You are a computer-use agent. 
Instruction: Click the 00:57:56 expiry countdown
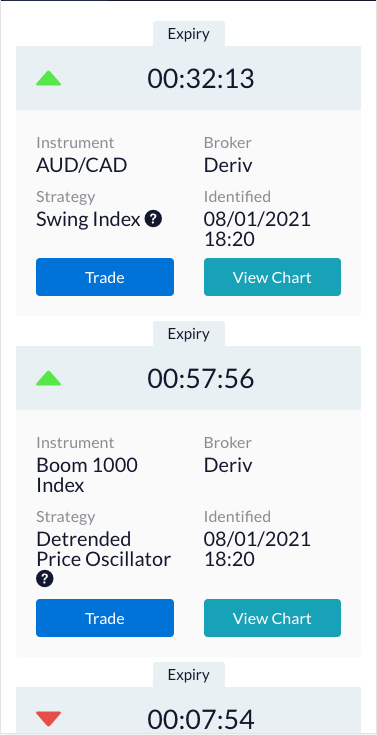[x=201, y=379]
